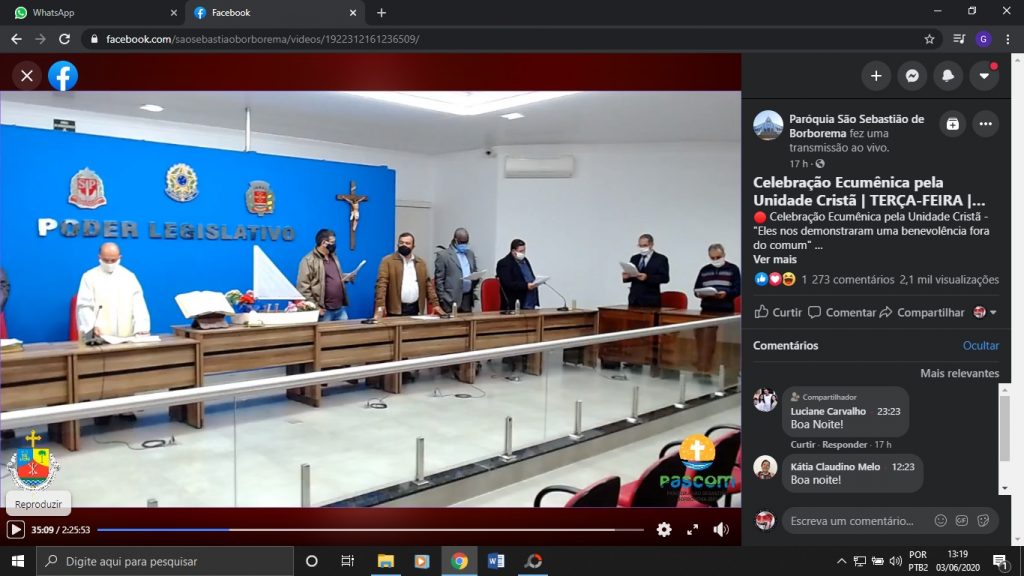The width and height of the screenshot is (1024, 576).
Task: Open the Chrome profile avatar
Action: coord(984,39)
